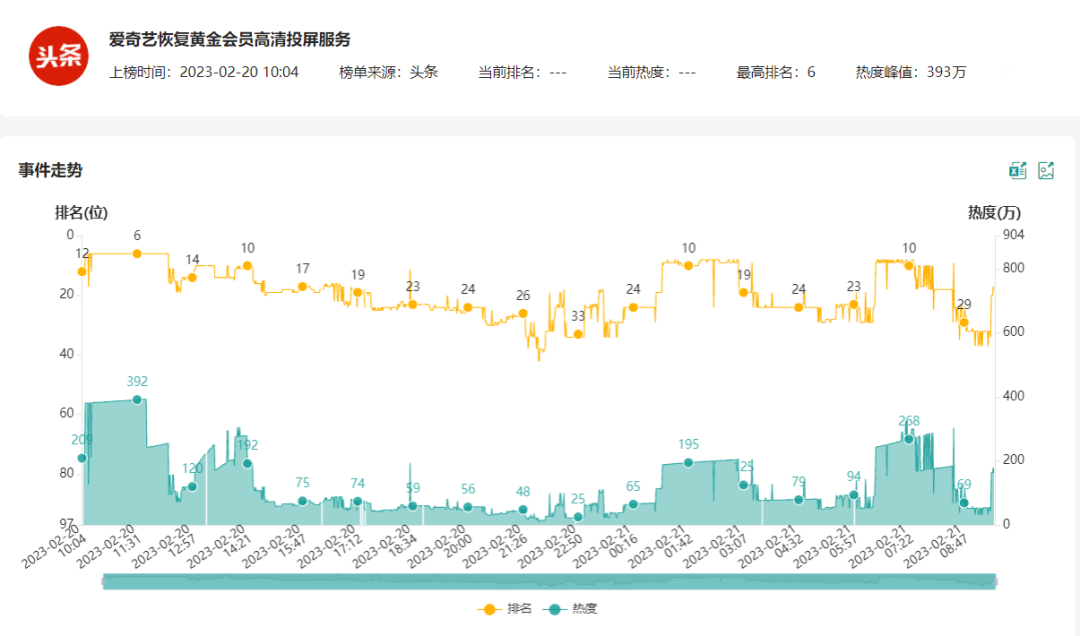
Task: Click the orange 排名 legend marker
Action: pyautogui.click(x=489, y=608)
